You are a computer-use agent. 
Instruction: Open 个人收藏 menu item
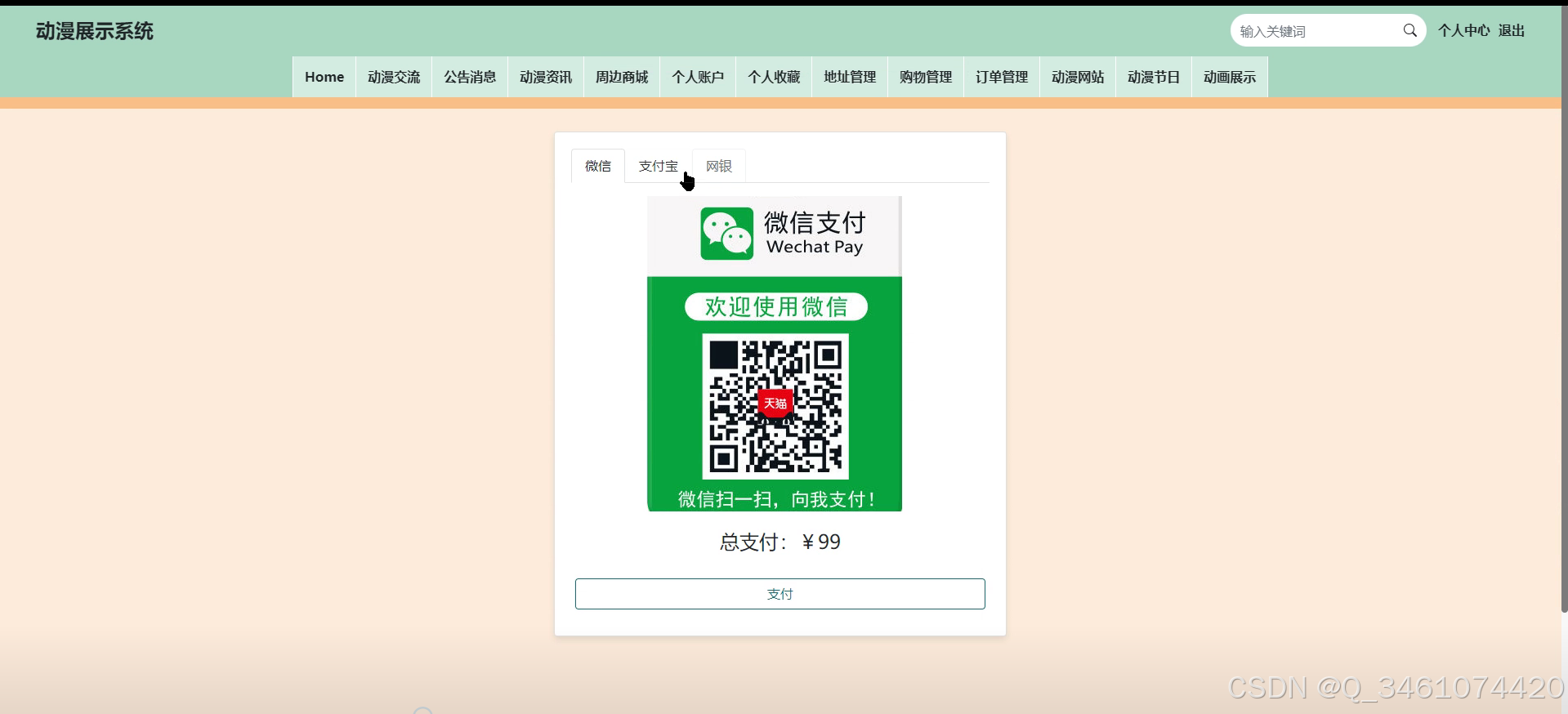(x=774, y=77)
